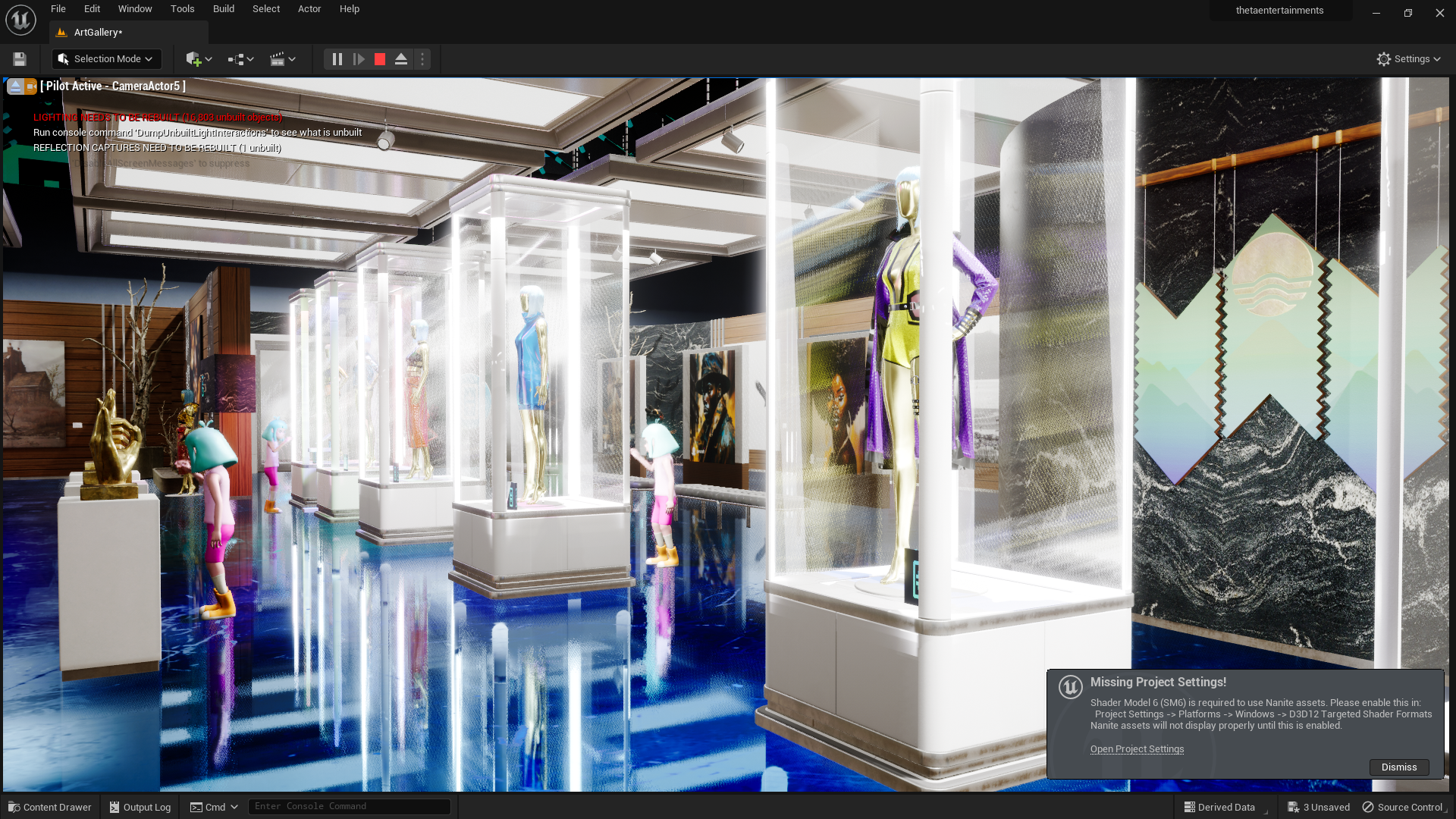
Task: Open the Build menu
Action: click(x=223, y=9)
